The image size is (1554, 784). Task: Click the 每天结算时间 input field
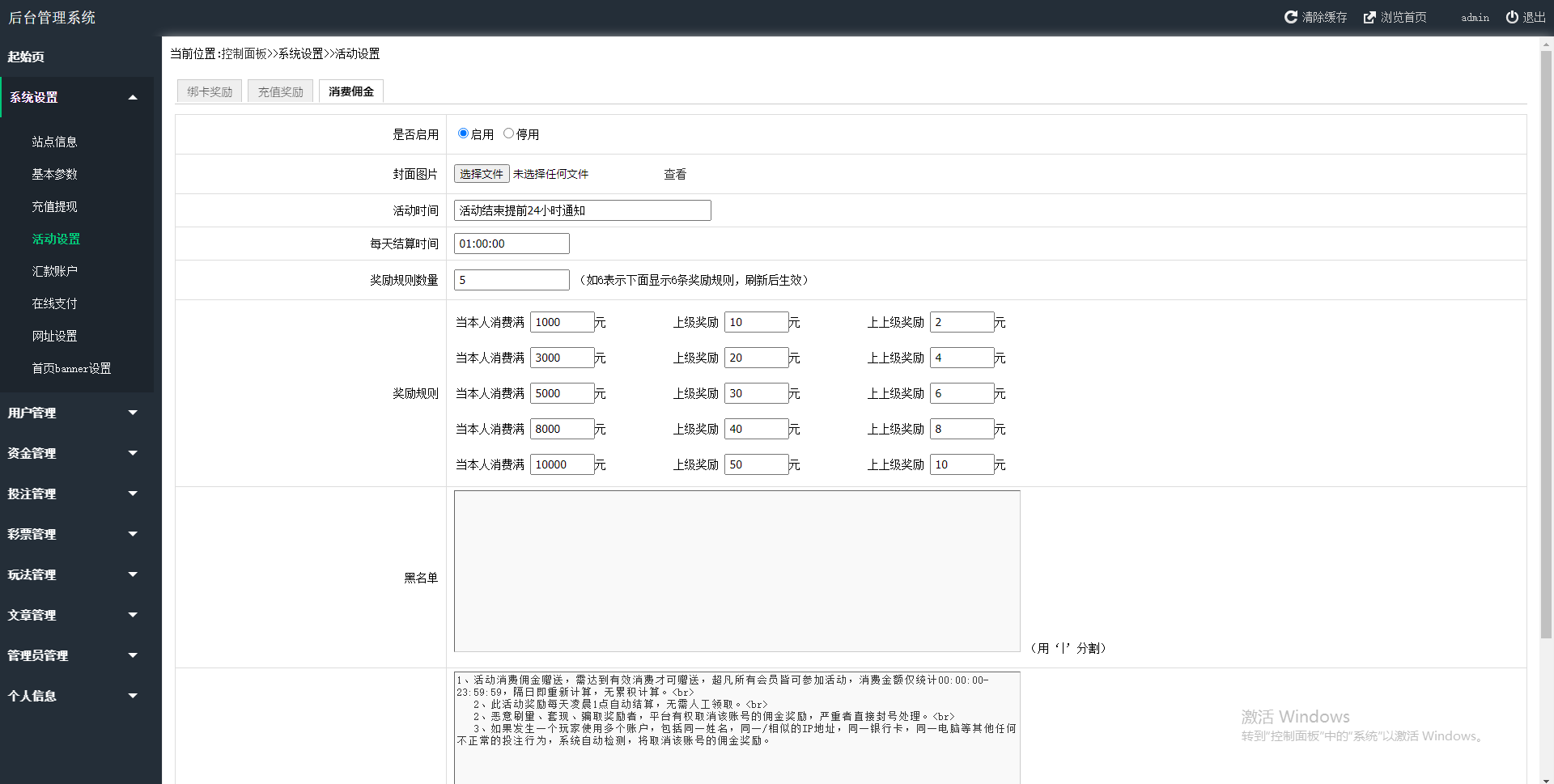pos(511,244)
